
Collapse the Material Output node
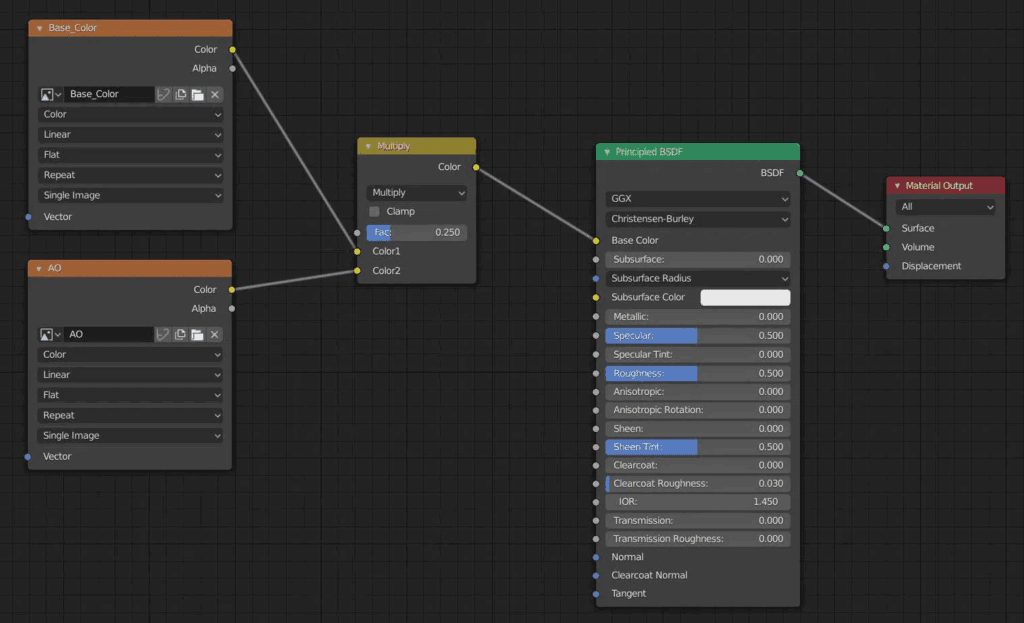897,186
